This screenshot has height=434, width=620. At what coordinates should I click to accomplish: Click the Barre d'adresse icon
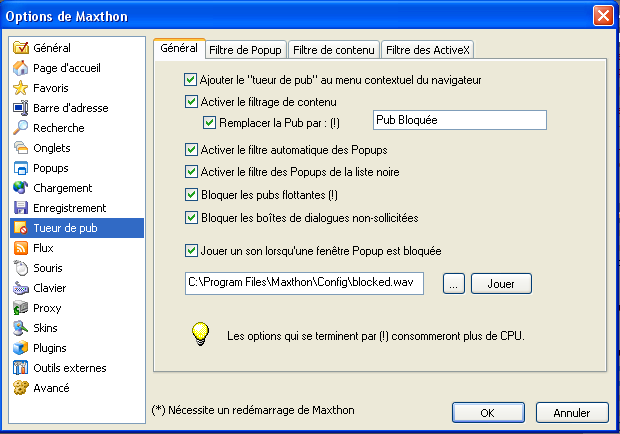21,108
